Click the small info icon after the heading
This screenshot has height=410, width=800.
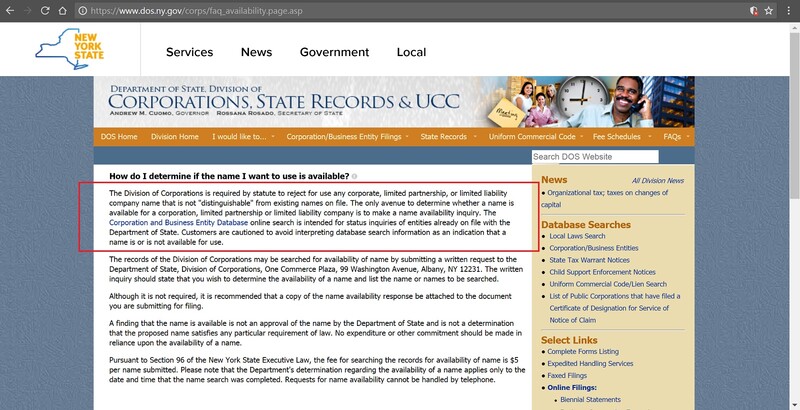[355, 176]
